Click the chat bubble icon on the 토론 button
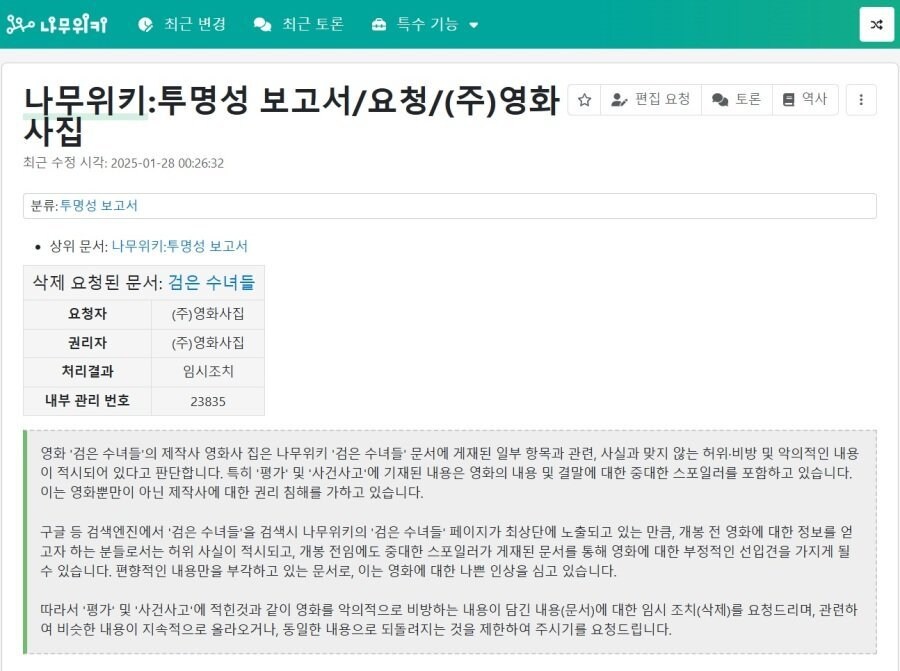The width and height of the screenshot is (900, 671). (x=721, y=100)
